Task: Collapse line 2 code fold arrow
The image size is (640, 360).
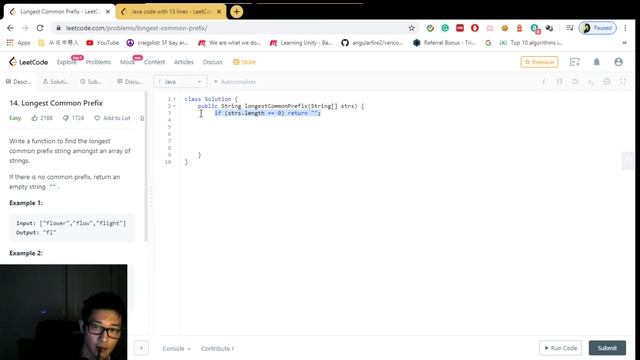Action: [x=174, y=106]
